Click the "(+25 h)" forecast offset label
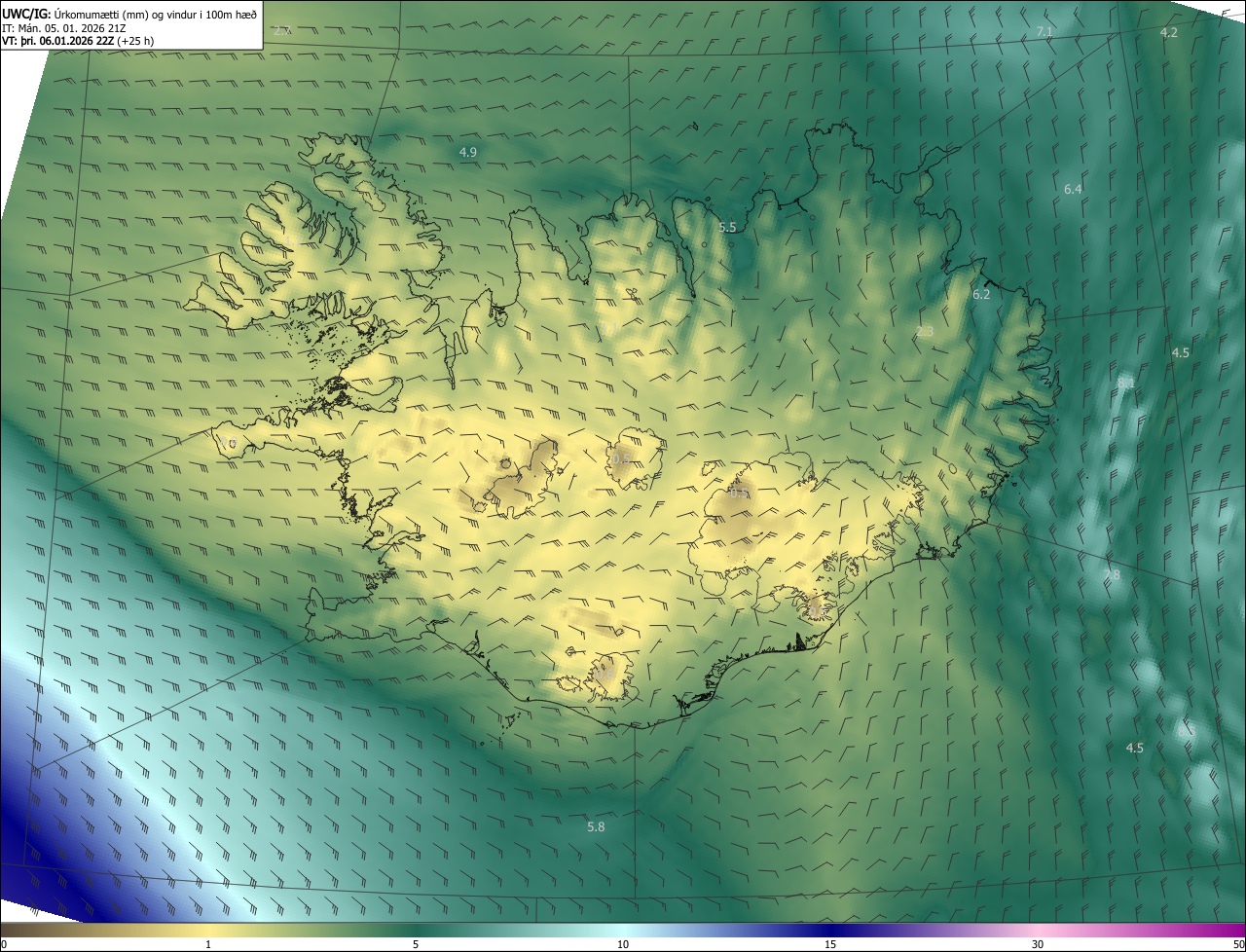 click(134, 41)
